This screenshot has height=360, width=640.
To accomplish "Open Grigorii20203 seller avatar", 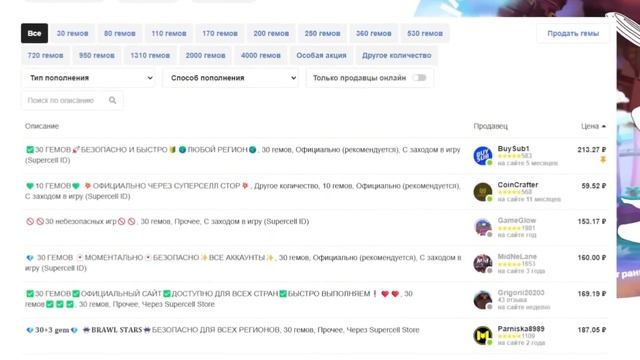I will [483, 300].
